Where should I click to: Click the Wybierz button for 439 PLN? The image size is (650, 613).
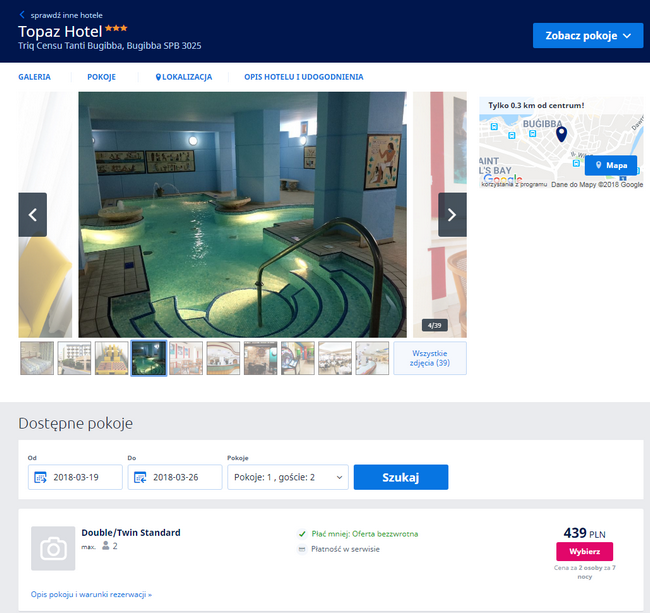pos(585,551)
